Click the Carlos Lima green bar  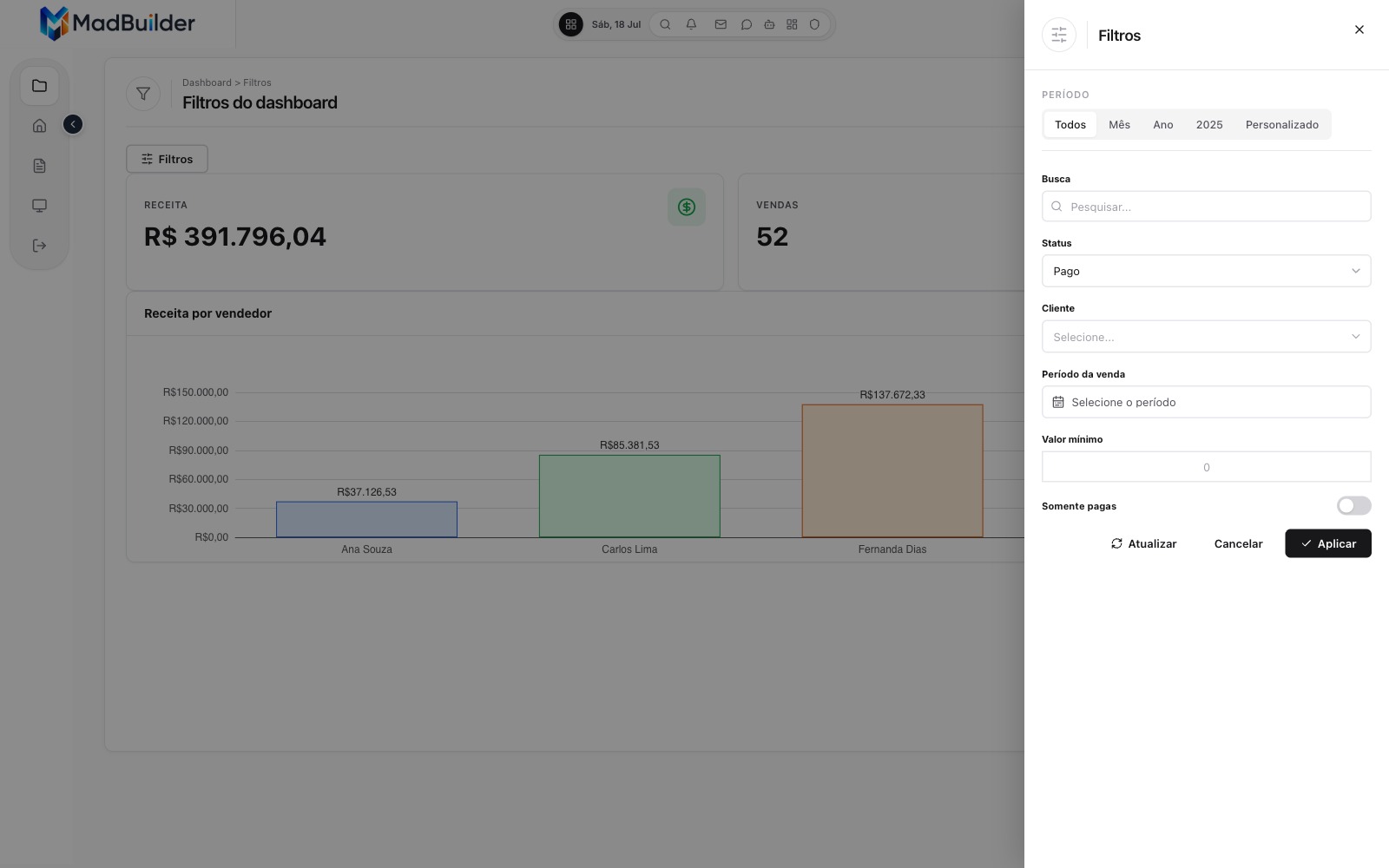629,496
